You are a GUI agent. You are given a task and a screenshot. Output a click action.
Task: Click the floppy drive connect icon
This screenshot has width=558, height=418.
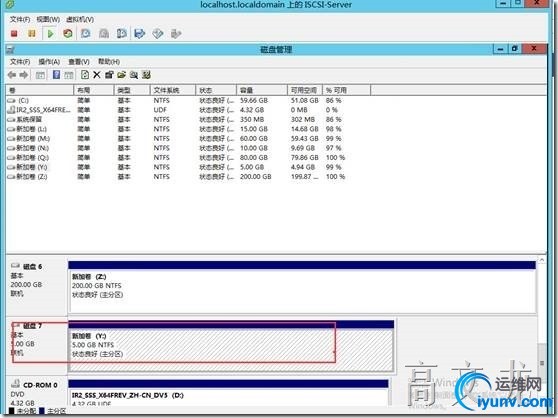point(140,33)
